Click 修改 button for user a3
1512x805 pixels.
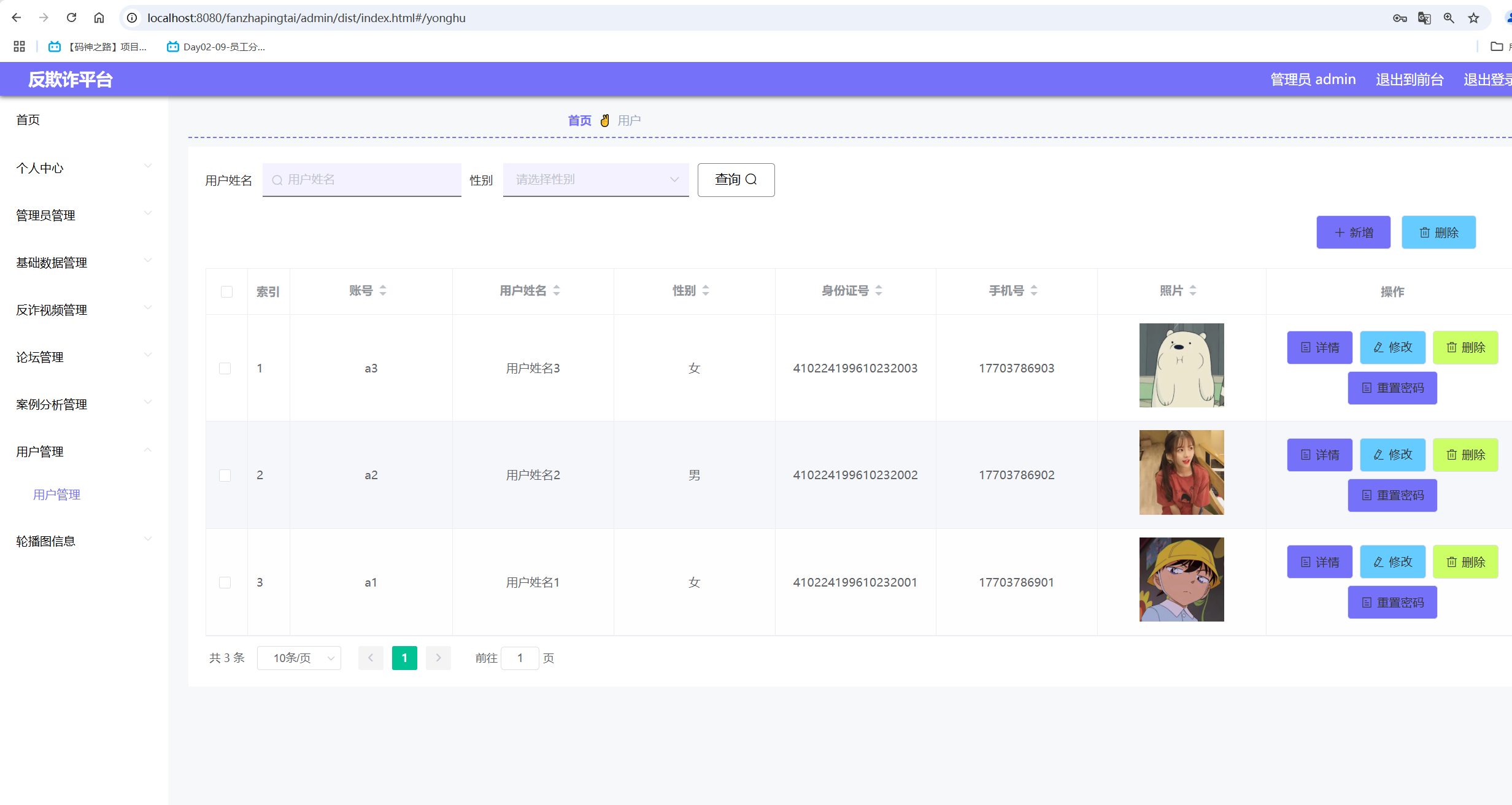[x=1392, y=347]
